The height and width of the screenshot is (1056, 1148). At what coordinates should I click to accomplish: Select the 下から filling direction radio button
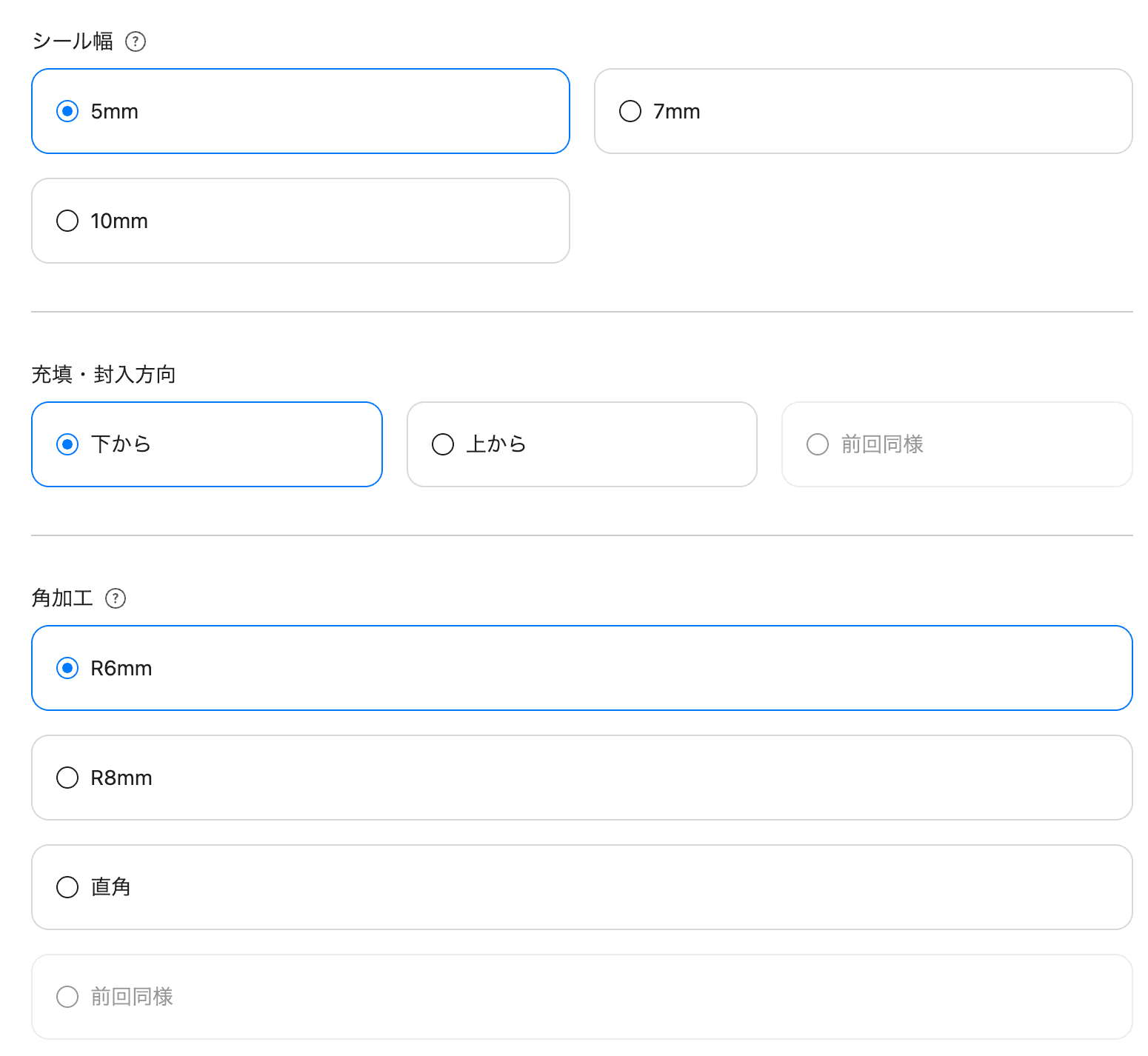67,444
